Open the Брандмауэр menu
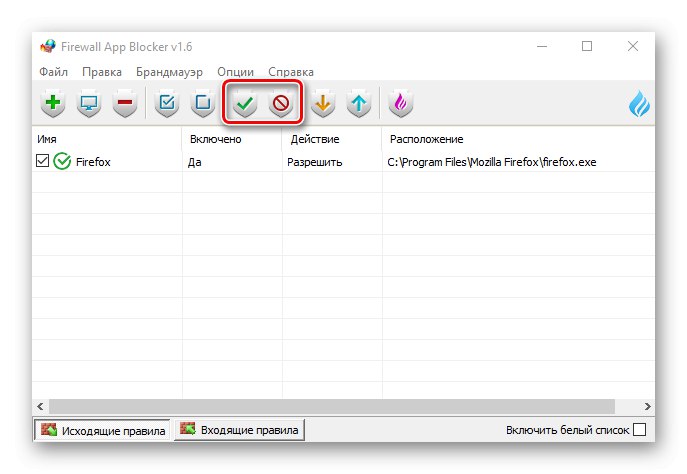The width and height of the screenshot is (687, 474). pos(169,71)
